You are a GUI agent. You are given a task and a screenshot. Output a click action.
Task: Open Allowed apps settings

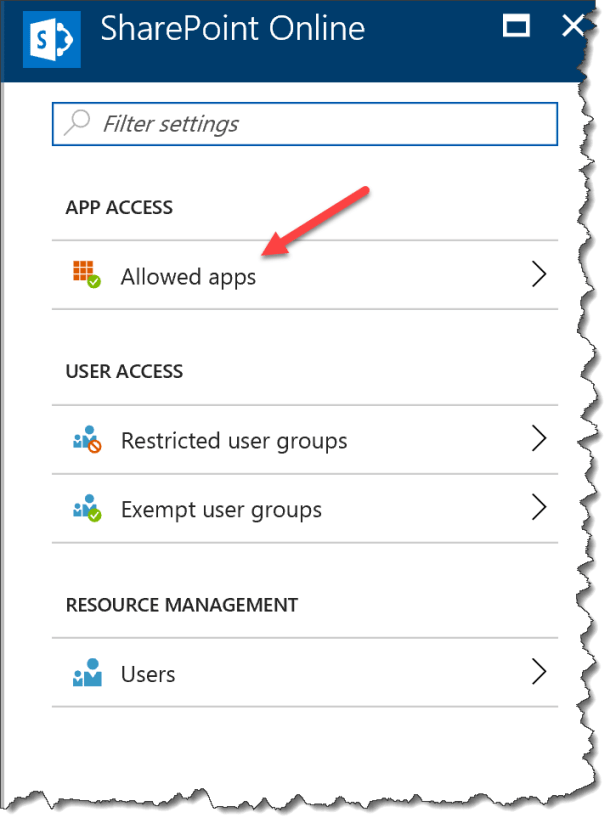(305, 275)
